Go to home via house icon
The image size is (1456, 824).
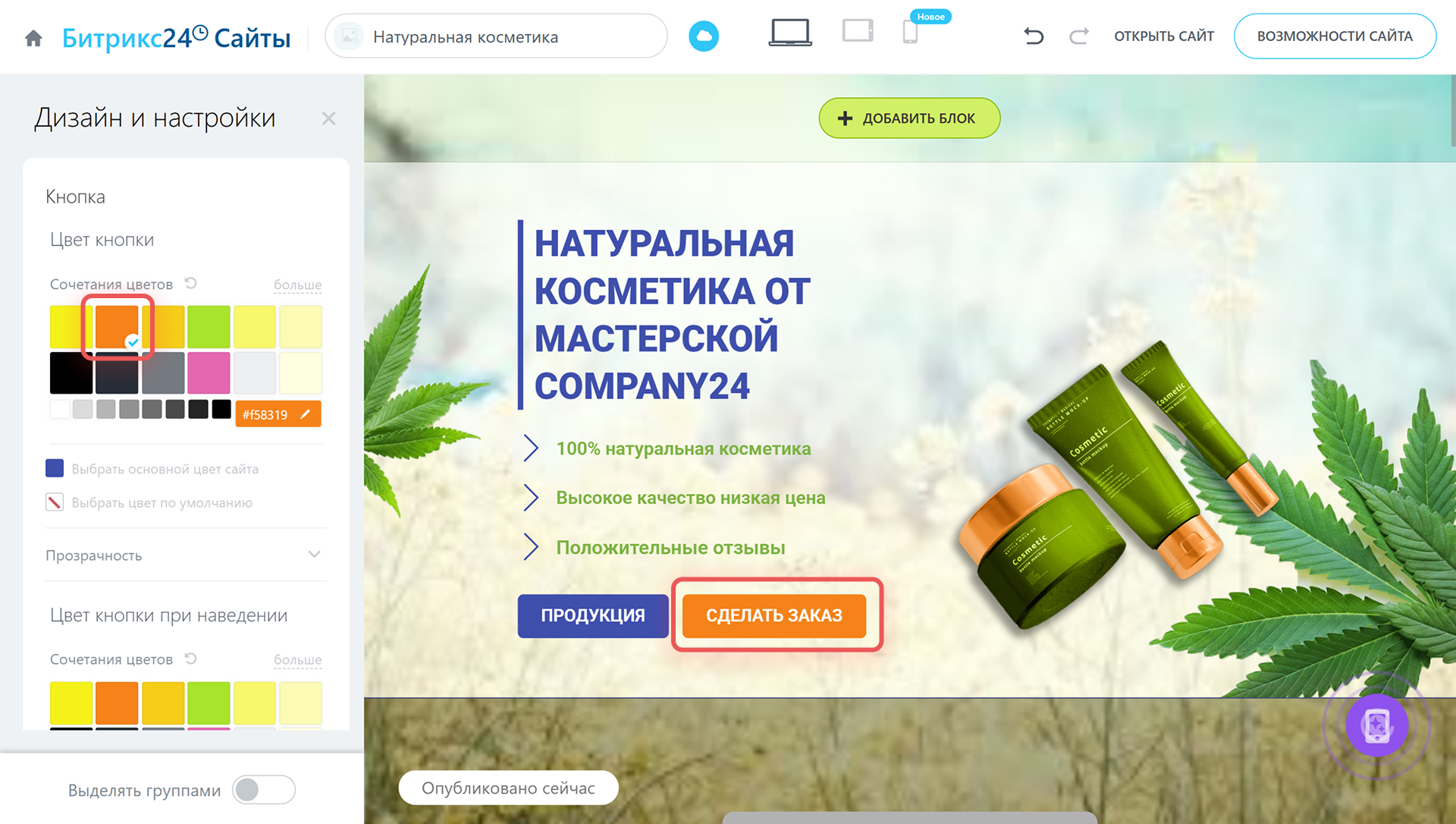pos(33,38)
